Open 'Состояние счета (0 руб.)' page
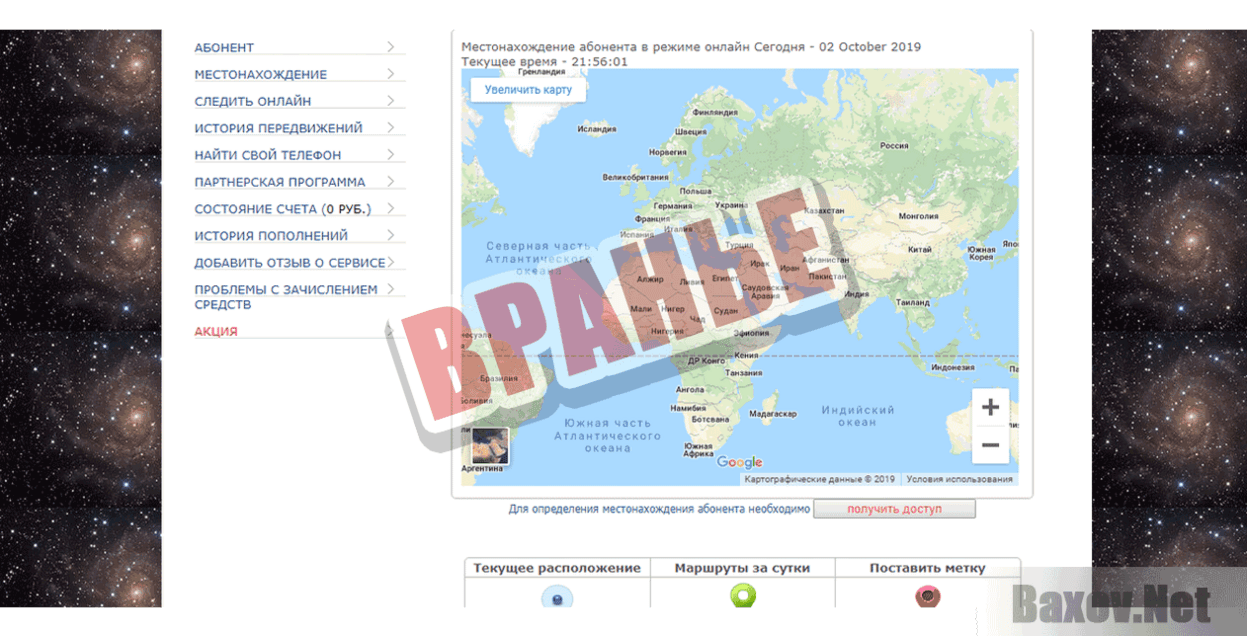The image size is (1247, 636). (x=282, y=209)
